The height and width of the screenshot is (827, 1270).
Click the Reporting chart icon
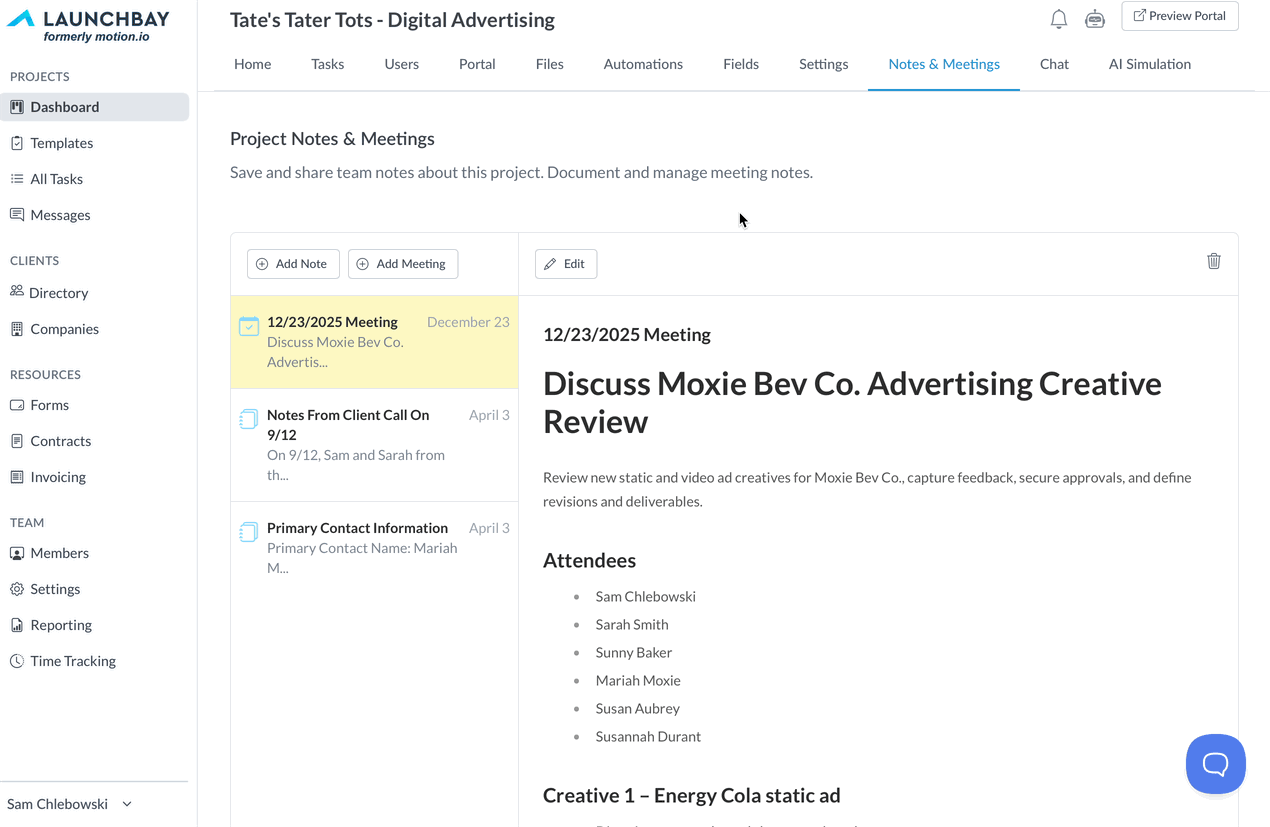pos(17,625)
